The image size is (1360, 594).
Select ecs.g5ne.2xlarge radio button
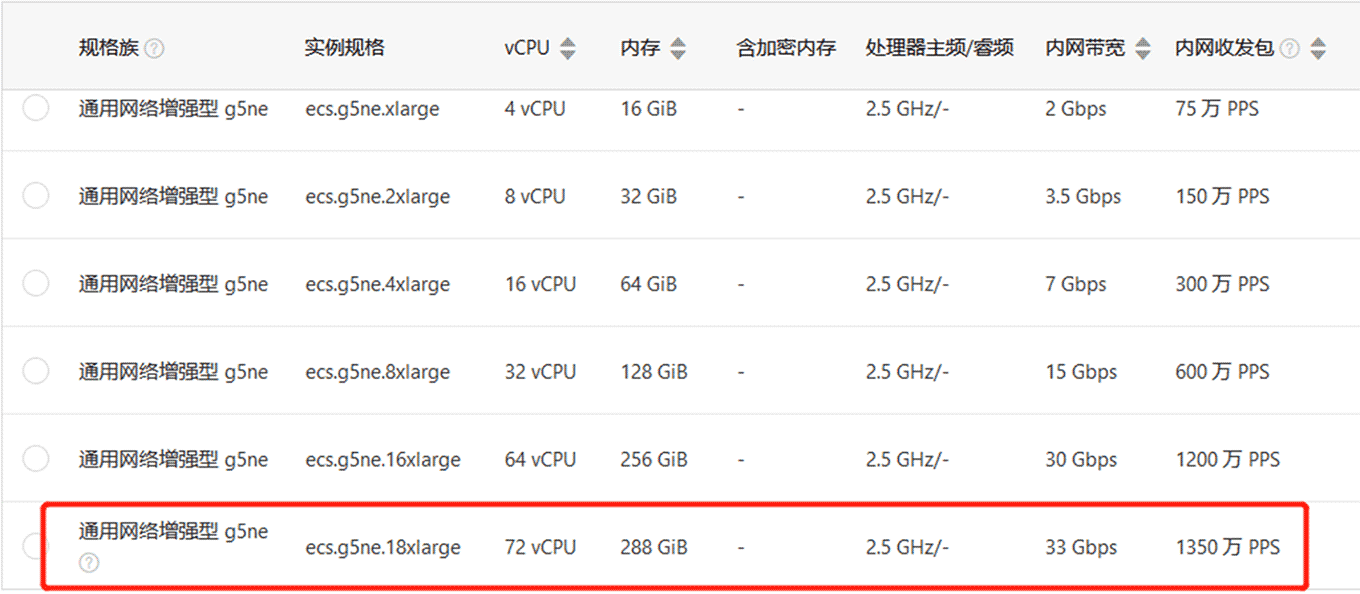pyautogui.click(x=36, y=196)
